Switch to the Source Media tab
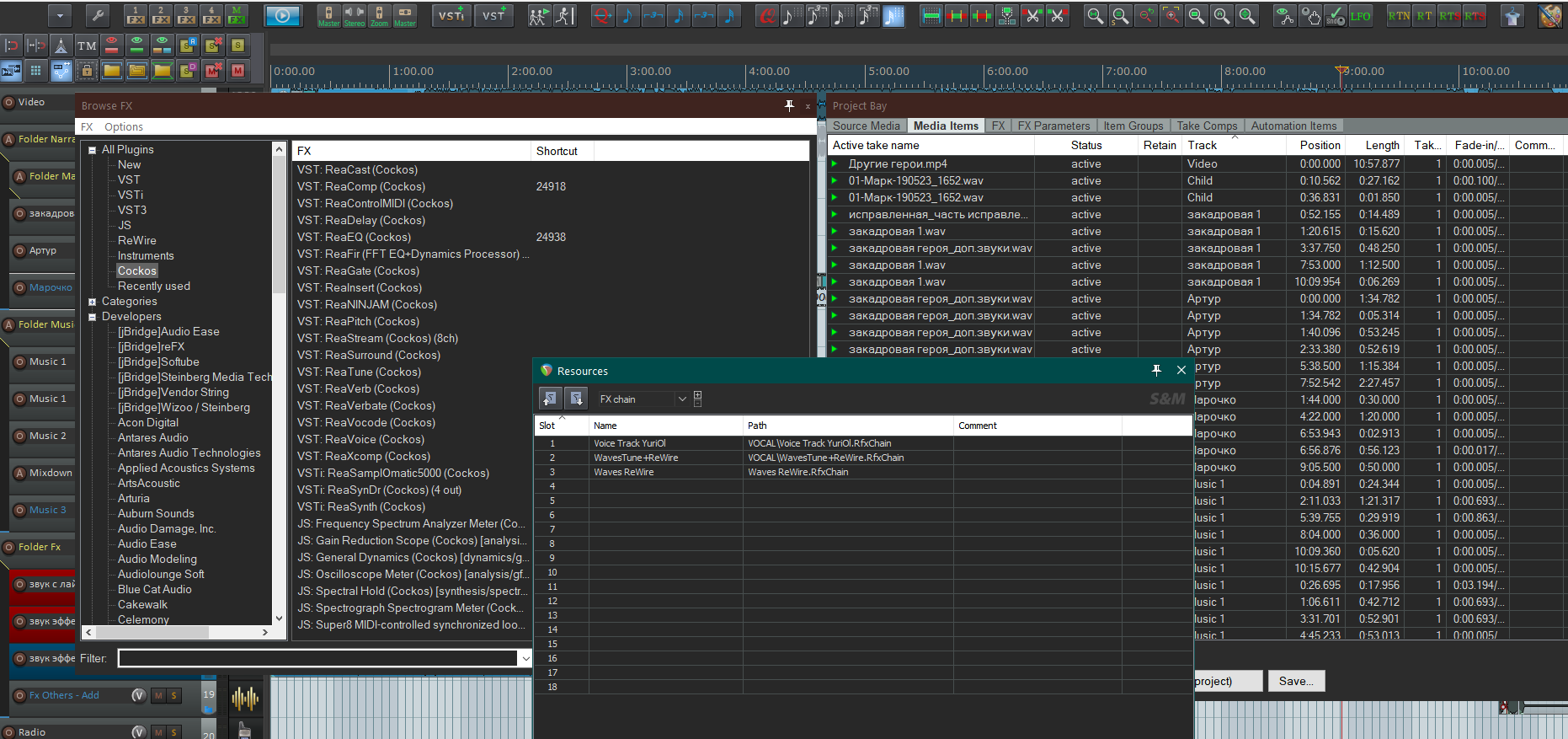Viewport: 1568px width, 739px height. click(x=866, y=126)
